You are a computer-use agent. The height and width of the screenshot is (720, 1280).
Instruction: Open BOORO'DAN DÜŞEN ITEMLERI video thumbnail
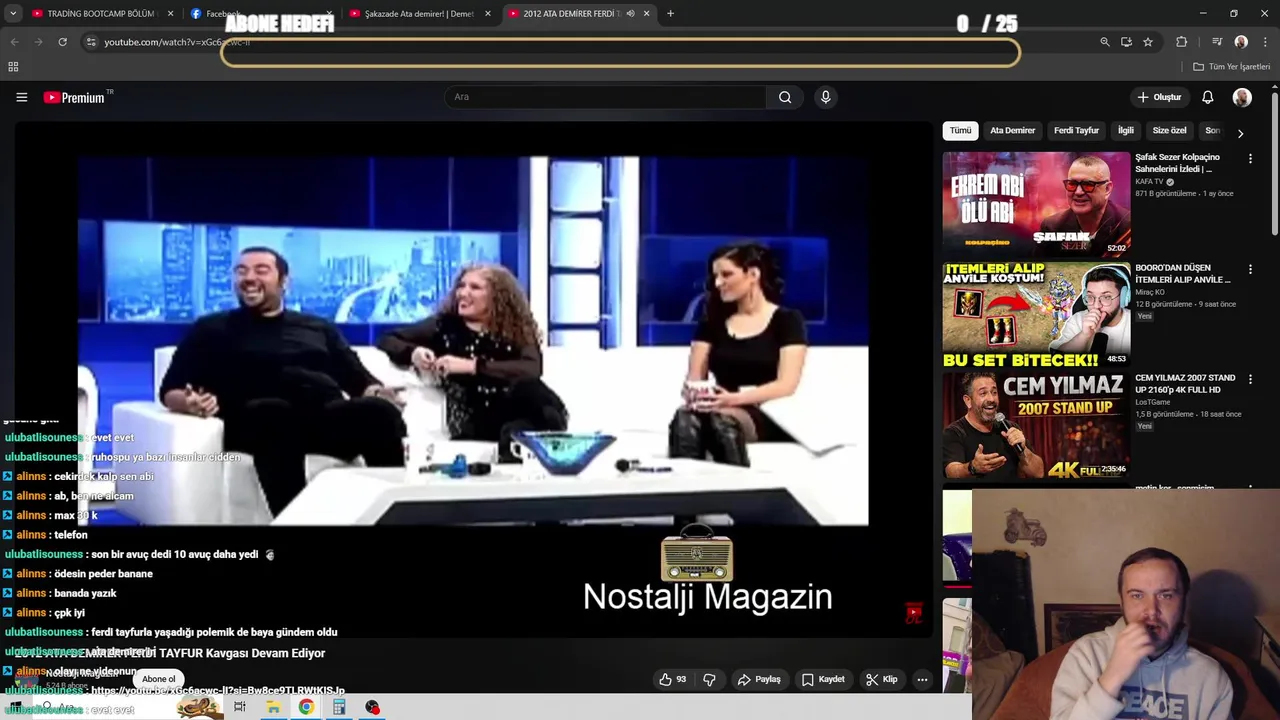click(1036, 315)
